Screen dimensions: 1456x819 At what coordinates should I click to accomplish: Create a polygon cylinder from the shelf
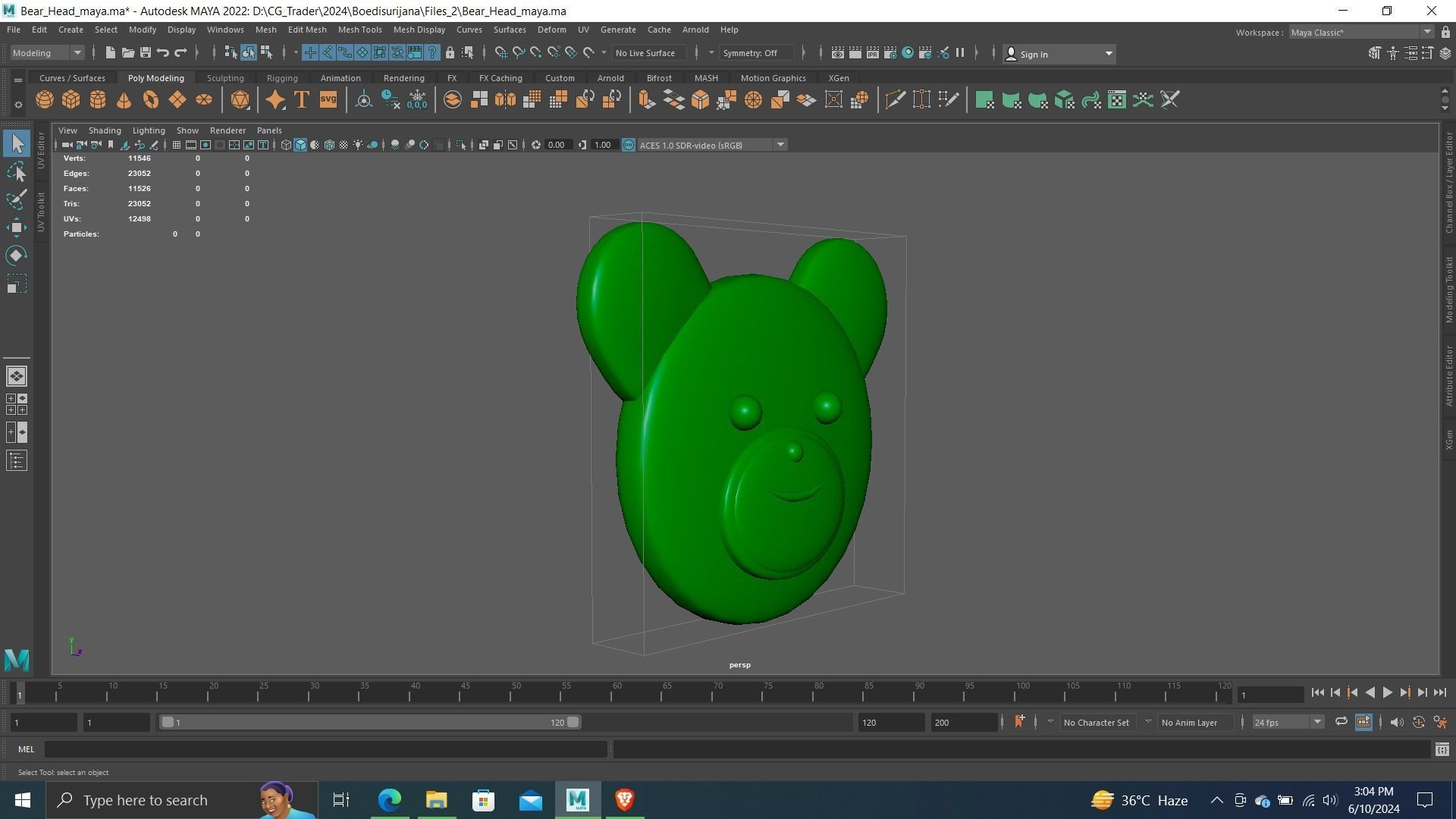click(x=98, y=100)
